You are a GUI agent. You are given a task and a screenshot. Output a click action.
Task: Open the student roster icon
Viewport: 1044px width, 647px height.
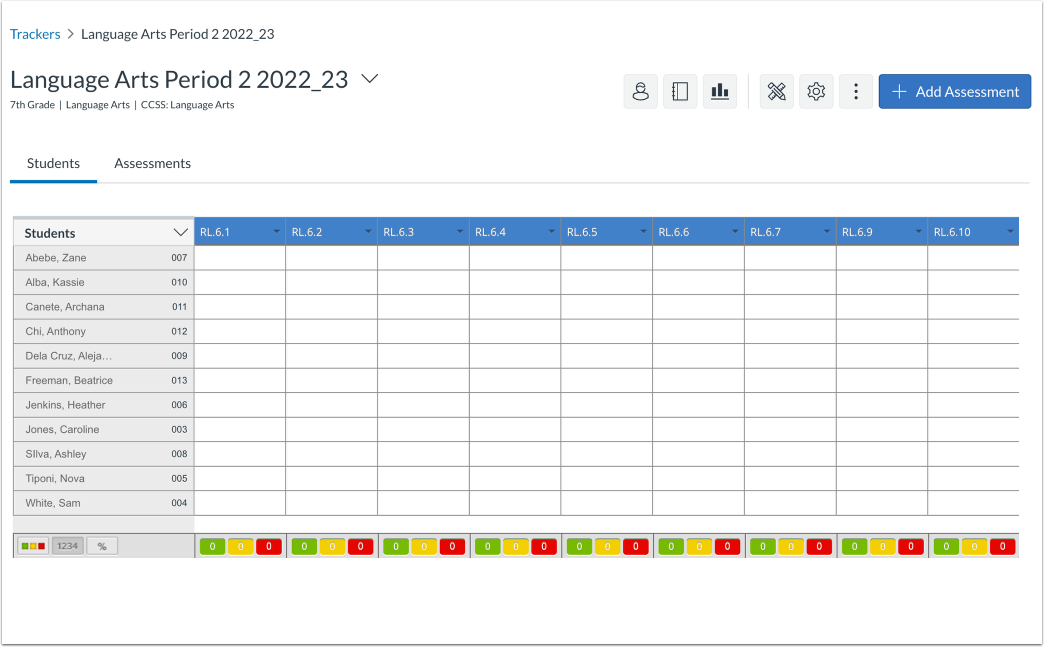coord(640,91)
